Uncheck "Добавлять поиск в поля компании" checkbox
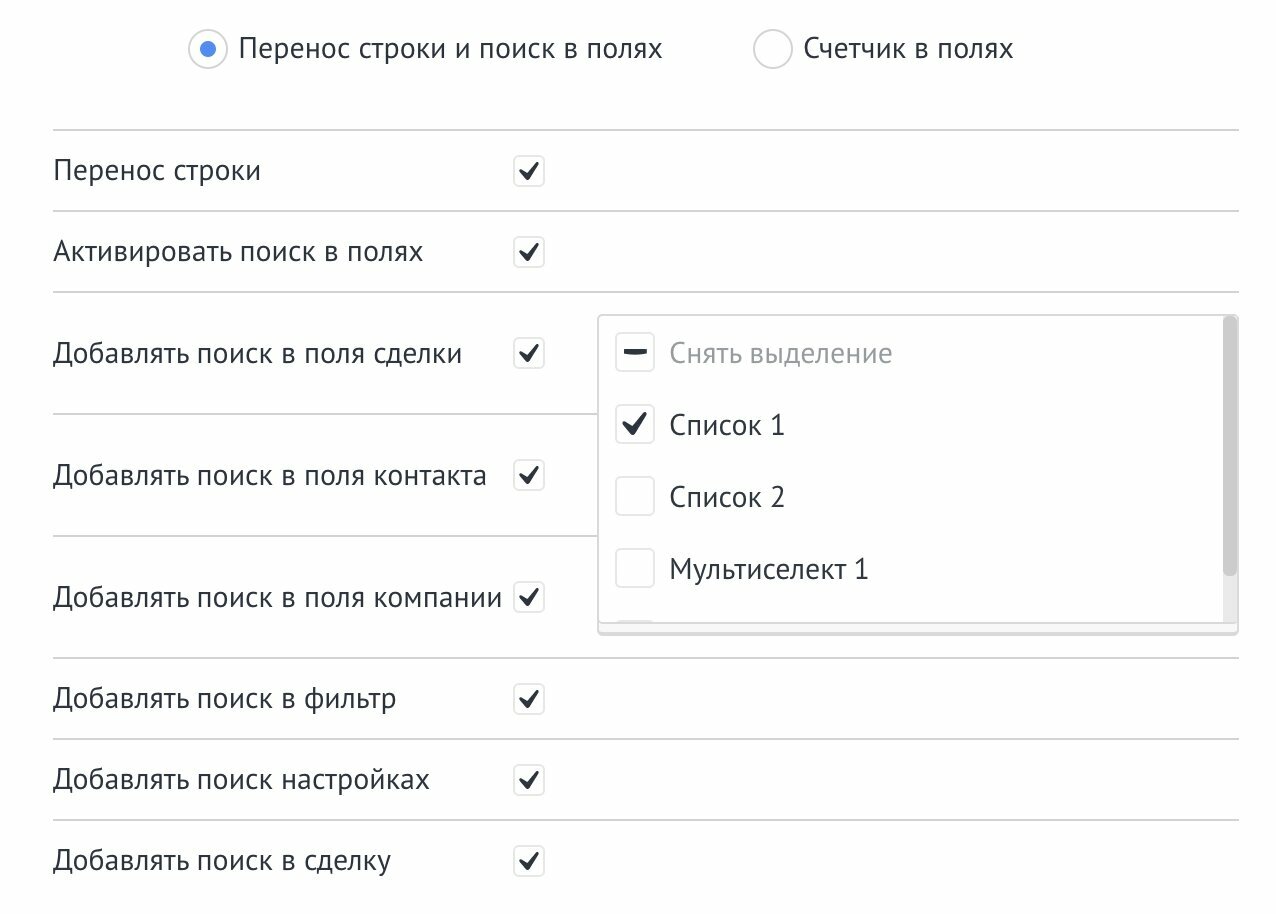This screenshot has height=914, width=1276. point(529,597)
